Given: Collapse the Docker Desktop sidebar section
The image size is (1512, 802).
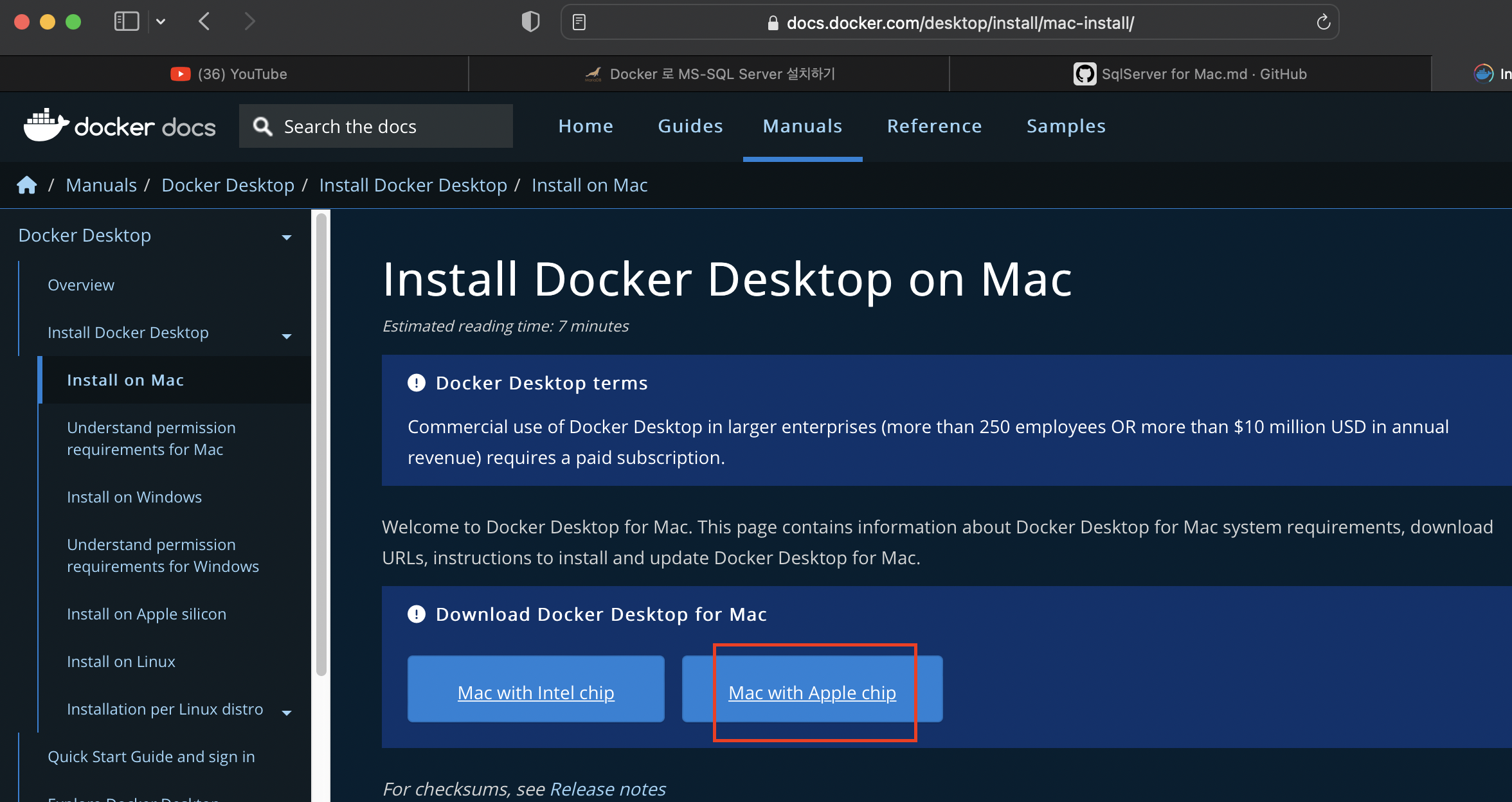Looking at the screenshot, I should click(x=287, y=237).
